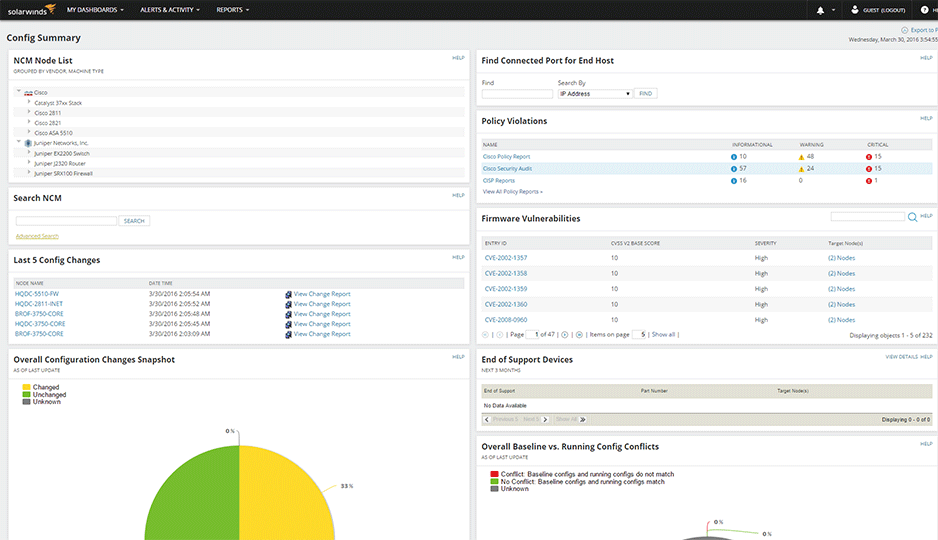Click the Export icon at top right
This screenshot has height=540, width=938.
[x=904, y=30]
